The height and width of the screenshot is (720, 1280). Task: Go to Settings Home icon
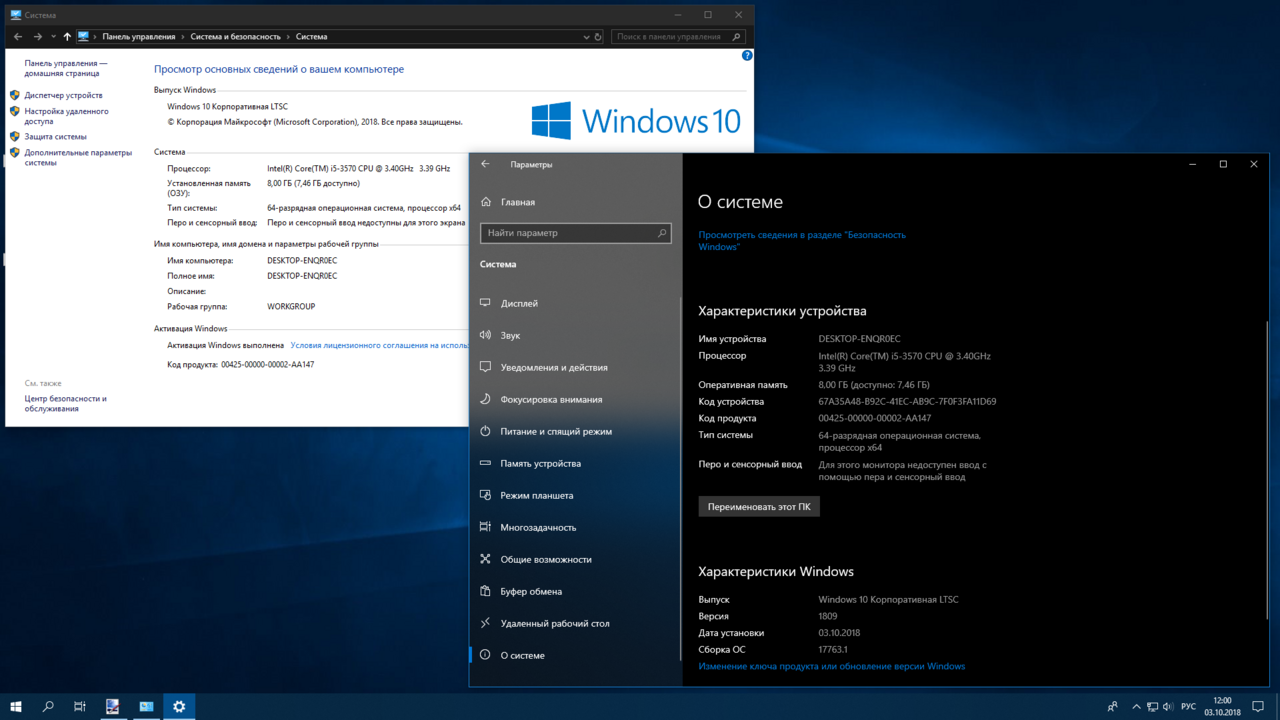(486, 201)
